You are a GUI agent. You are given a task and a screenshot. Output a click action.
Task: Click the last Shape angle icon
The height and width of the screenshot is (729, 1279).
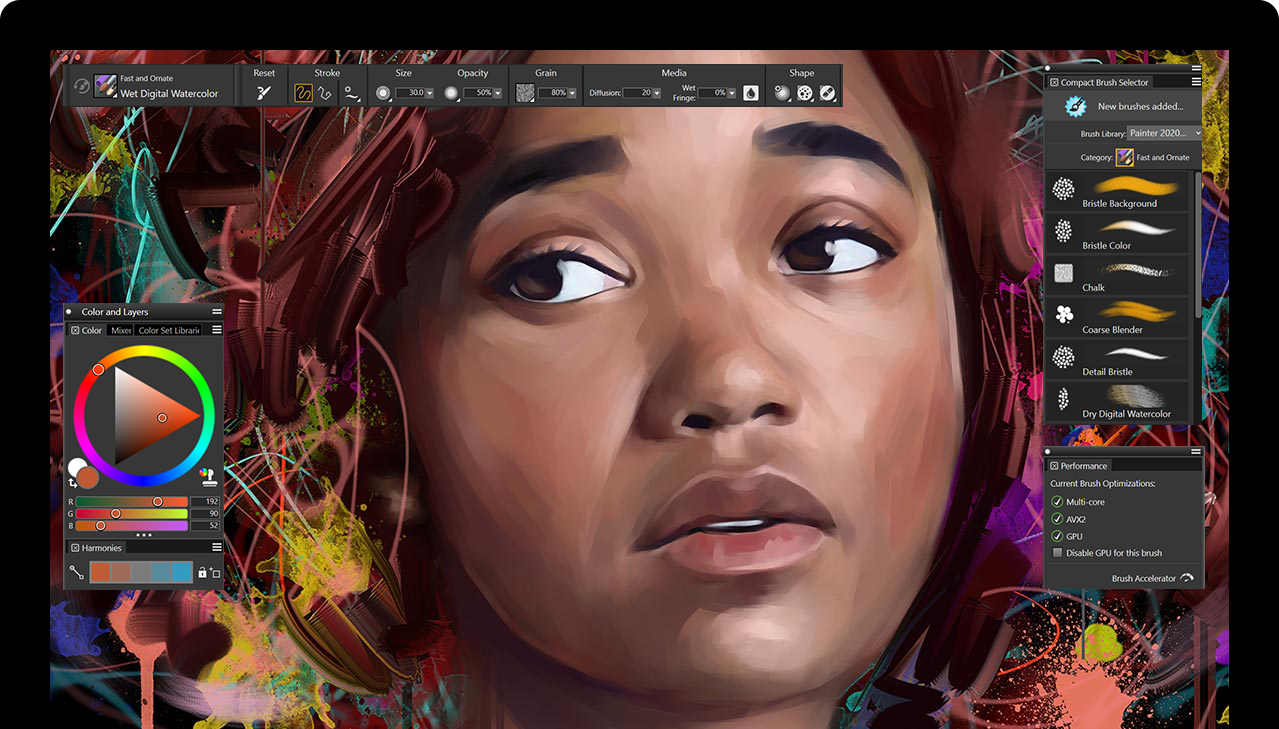tap(827, 93)
